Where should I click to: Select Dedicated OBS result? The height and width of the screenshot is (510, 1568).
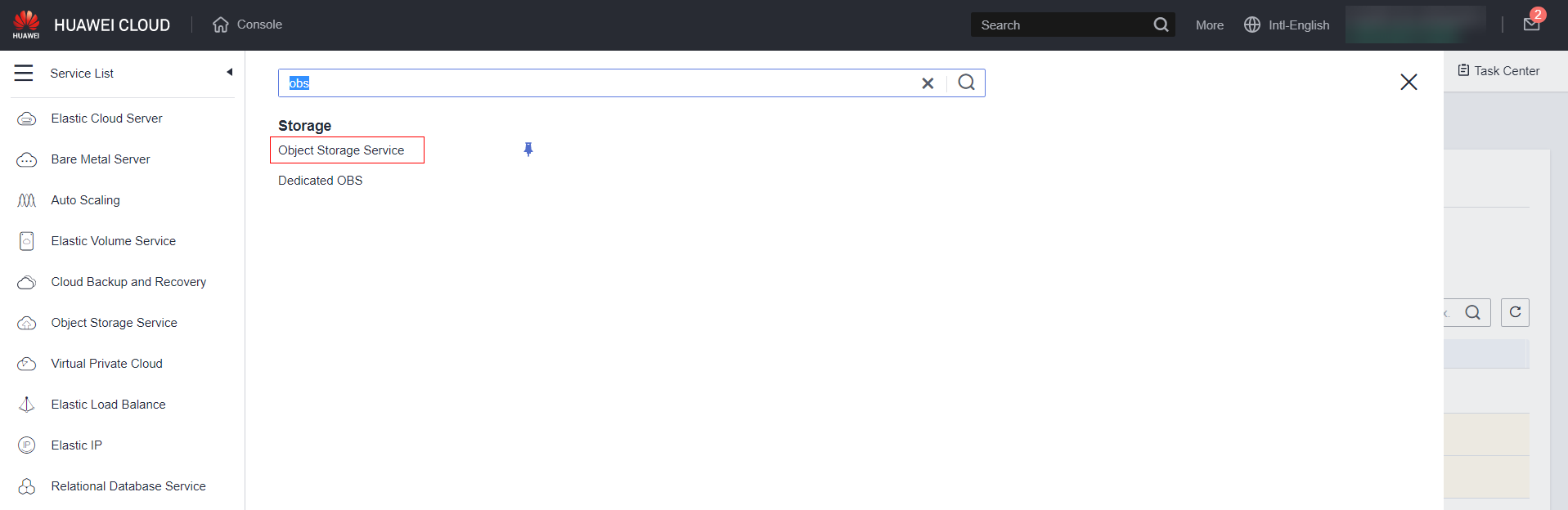point(320,181)
